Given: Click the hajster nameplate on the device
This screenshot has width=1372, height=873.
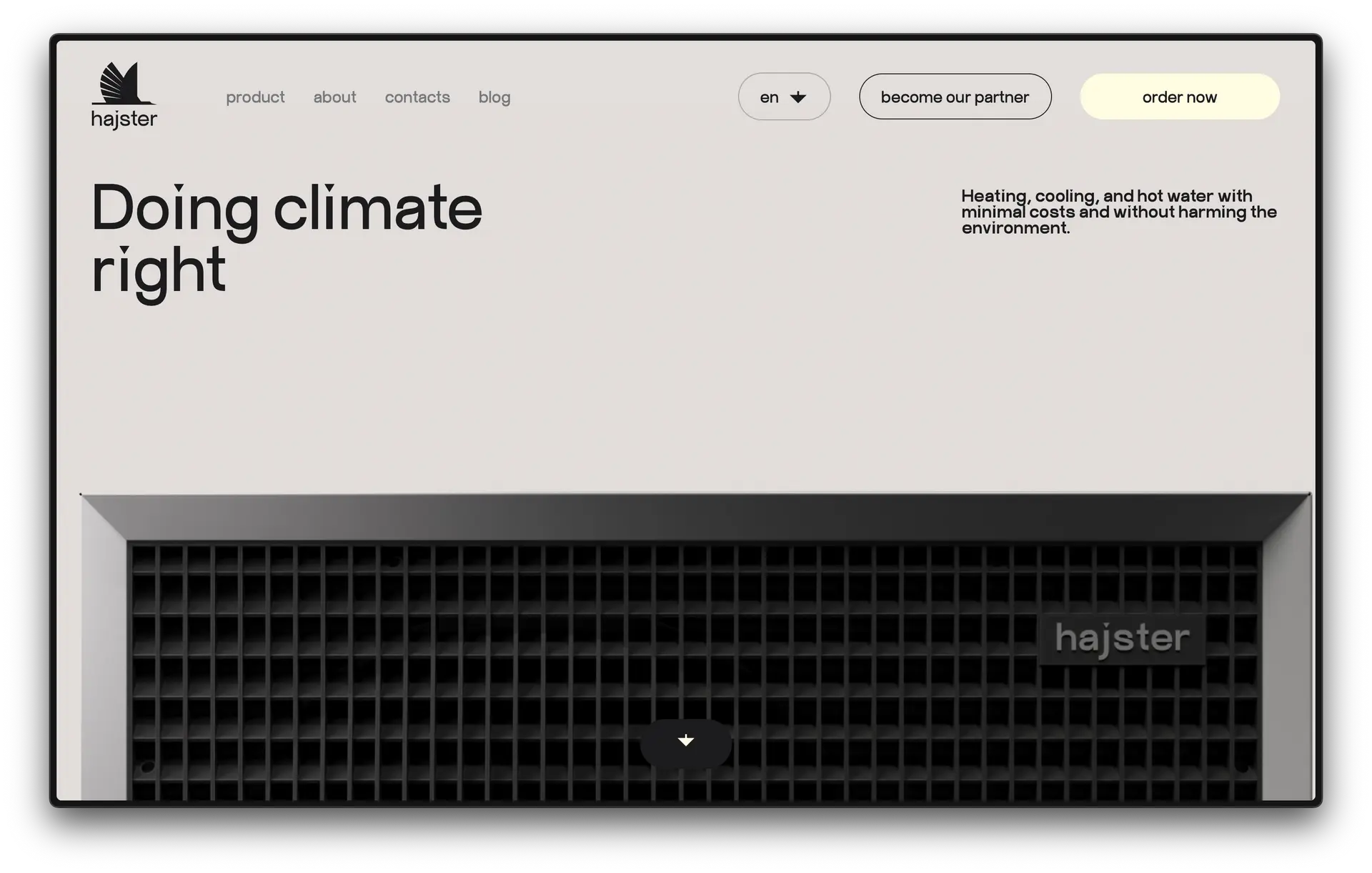Looking at the screenshot, I should pos(1122,638).
